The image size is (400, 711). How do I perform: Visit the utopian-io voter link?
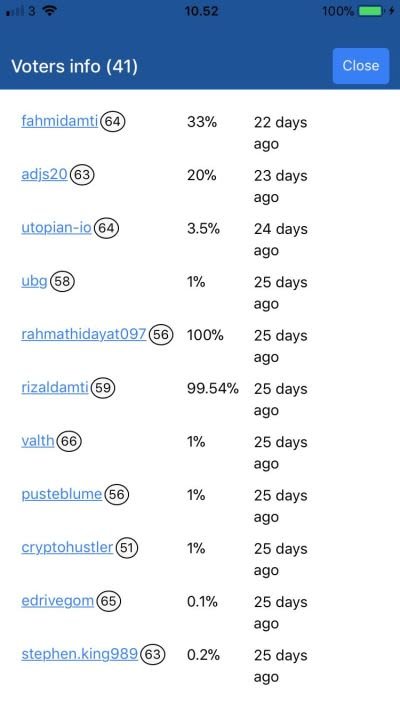57,228
